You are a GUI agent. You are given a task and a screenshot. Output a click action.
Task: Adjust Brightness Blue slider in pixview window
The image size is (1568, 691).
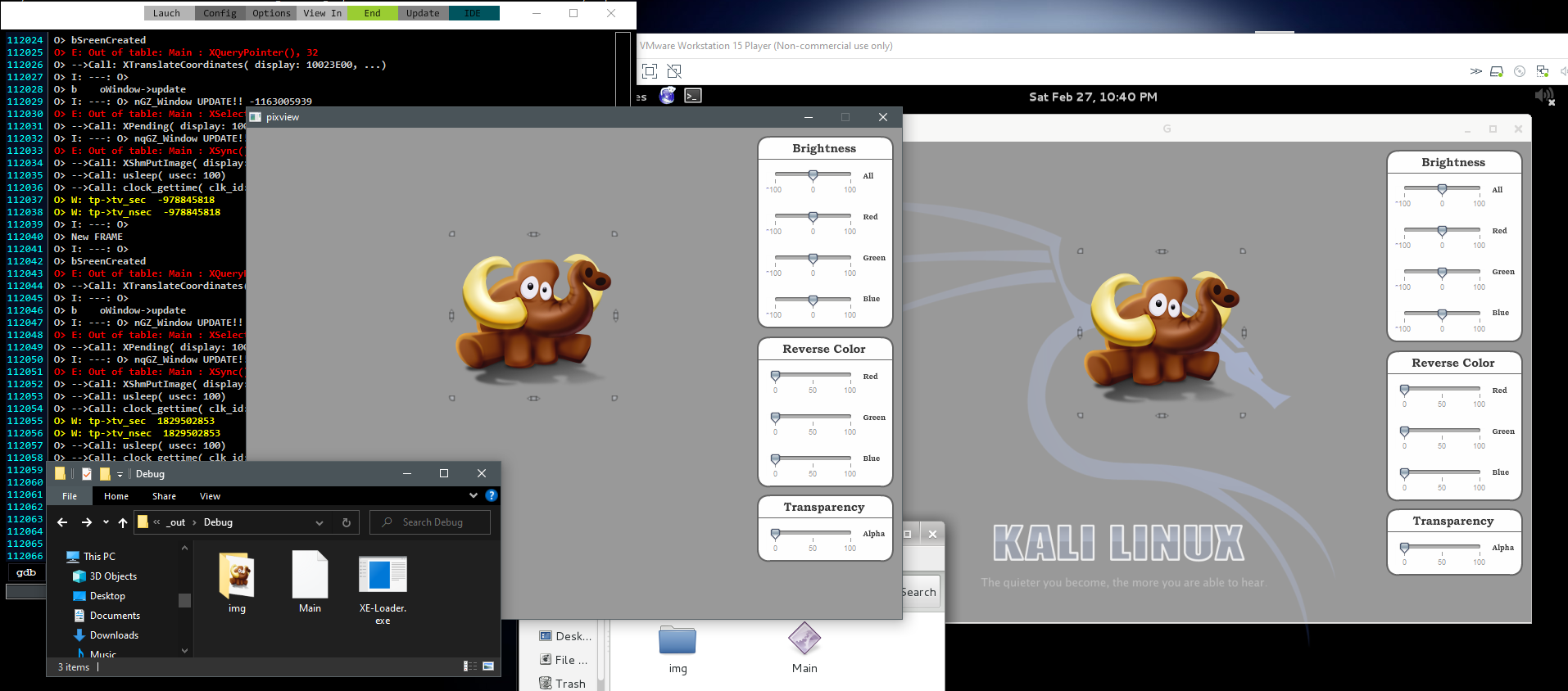[x=813, y=300]
